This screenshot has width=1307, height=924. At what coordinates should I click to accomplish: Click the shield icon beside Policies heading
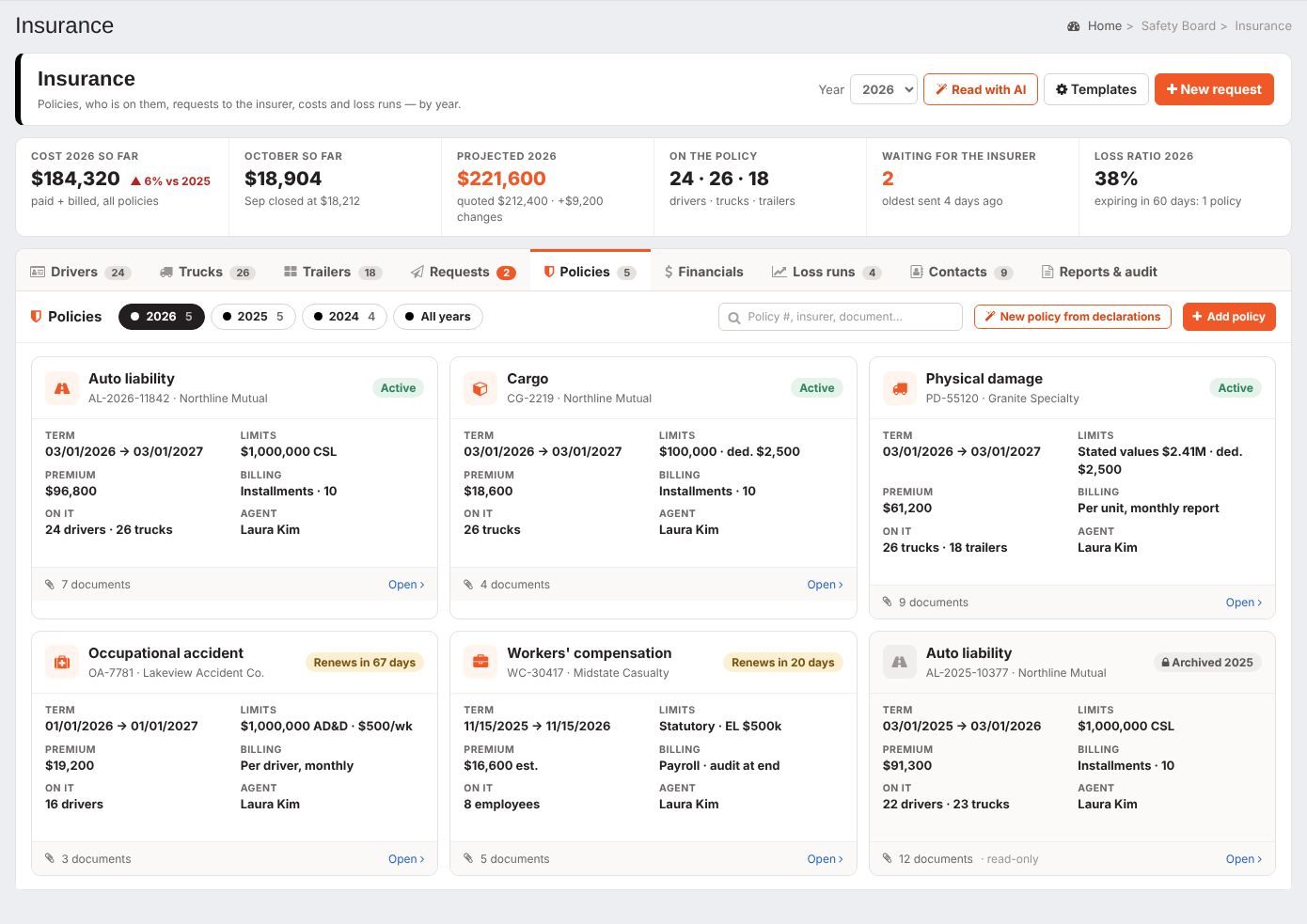[x=36, y=317]
